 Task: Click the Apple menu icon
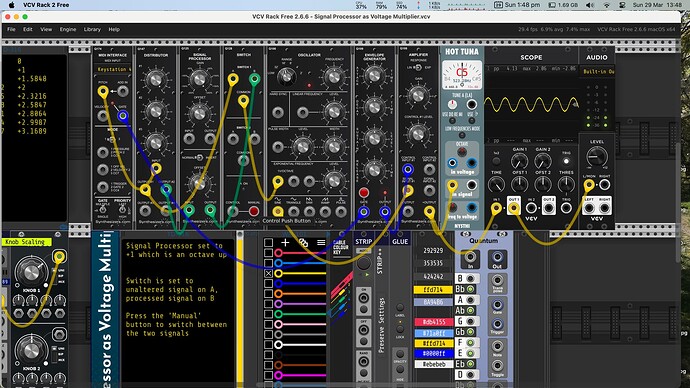[12, 5]
